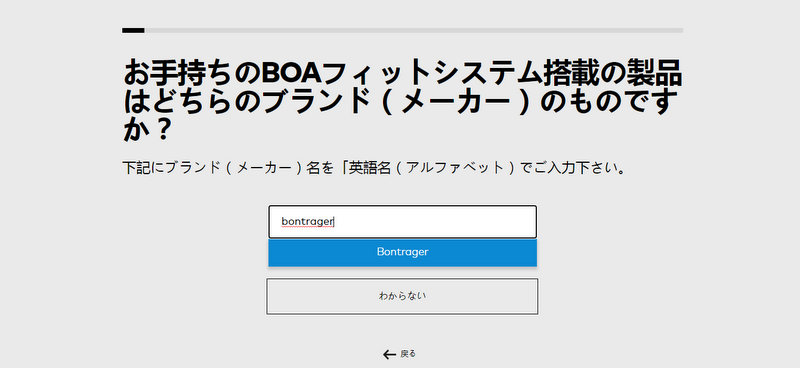The image size is (800, 368).
Task: Select the Bontrager autocomplete suggestion
Action: coord(403,252)
